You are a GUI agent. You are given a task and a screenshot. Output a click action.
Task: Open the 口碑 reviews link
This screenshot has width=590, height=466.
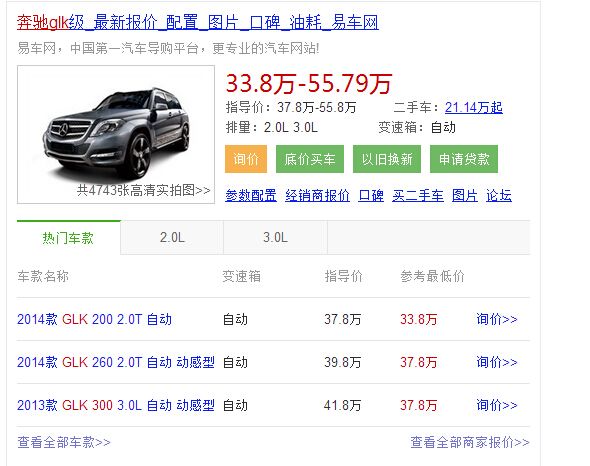pyautogui.click(x=371, y=195)
